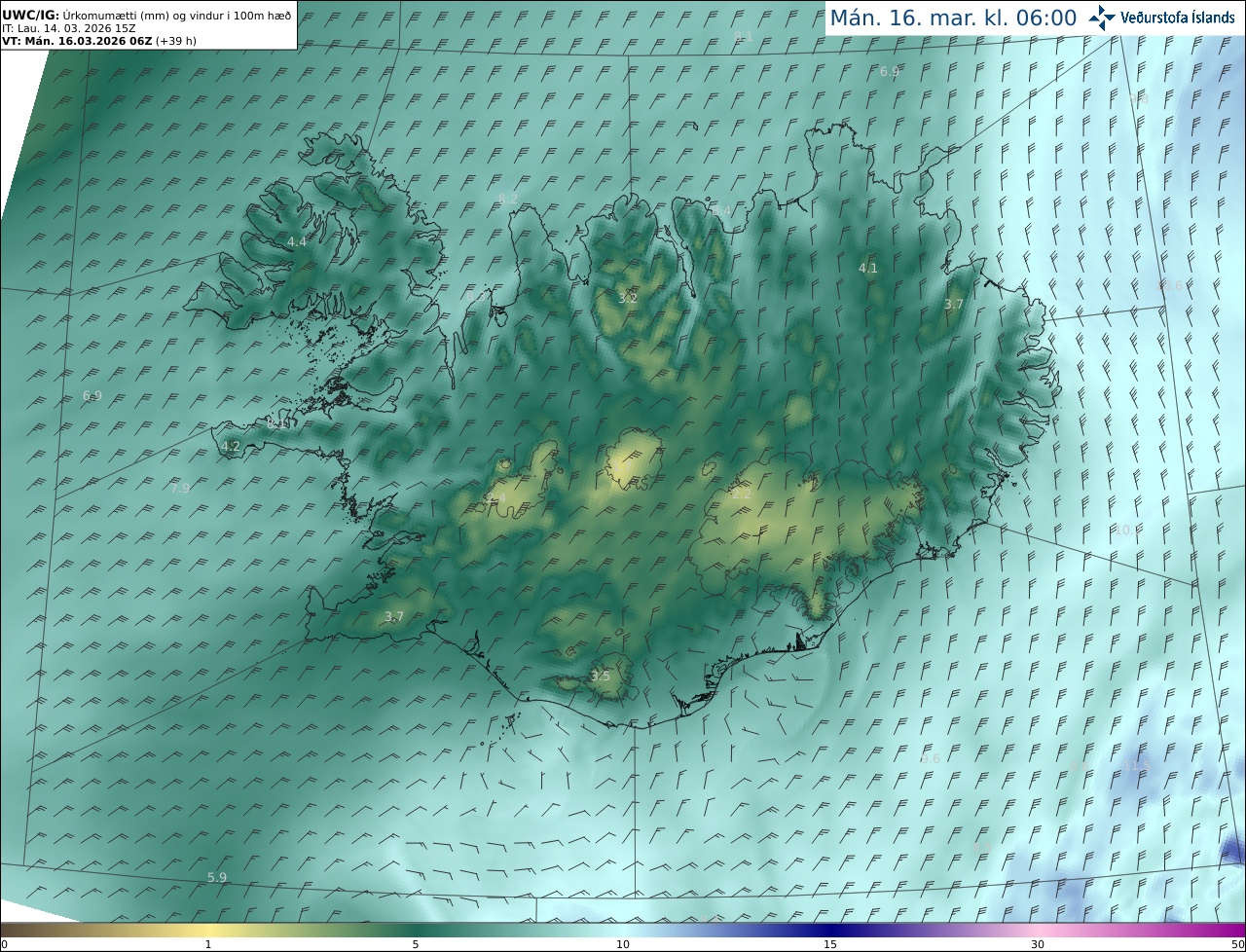Click the "30" tick label on the color scale

pos(1038,944)
